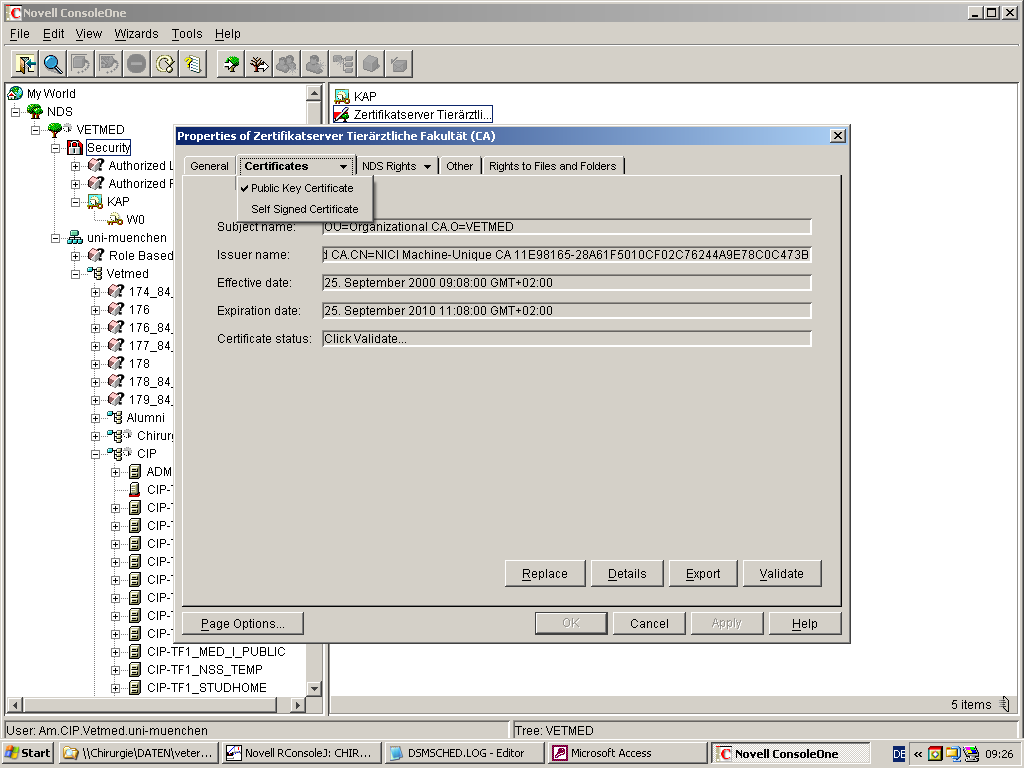Screen dimensions: 1024x768
Task: Click the grayed New Group toolbar icon
Action: tap(287, 64)
